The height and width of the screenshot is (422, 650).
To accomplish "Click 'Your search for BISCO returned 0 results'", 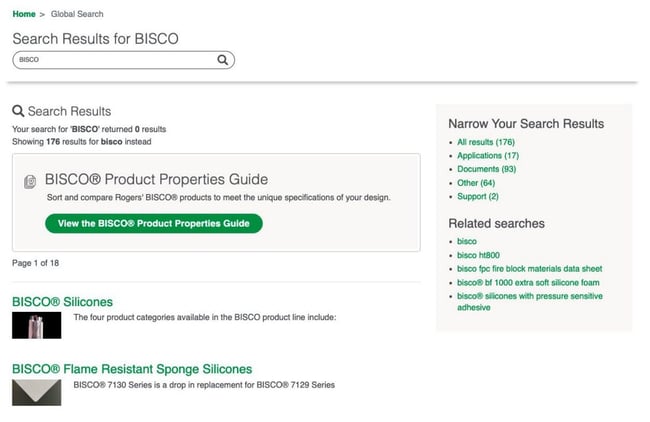I will click(x=89, y=129).
